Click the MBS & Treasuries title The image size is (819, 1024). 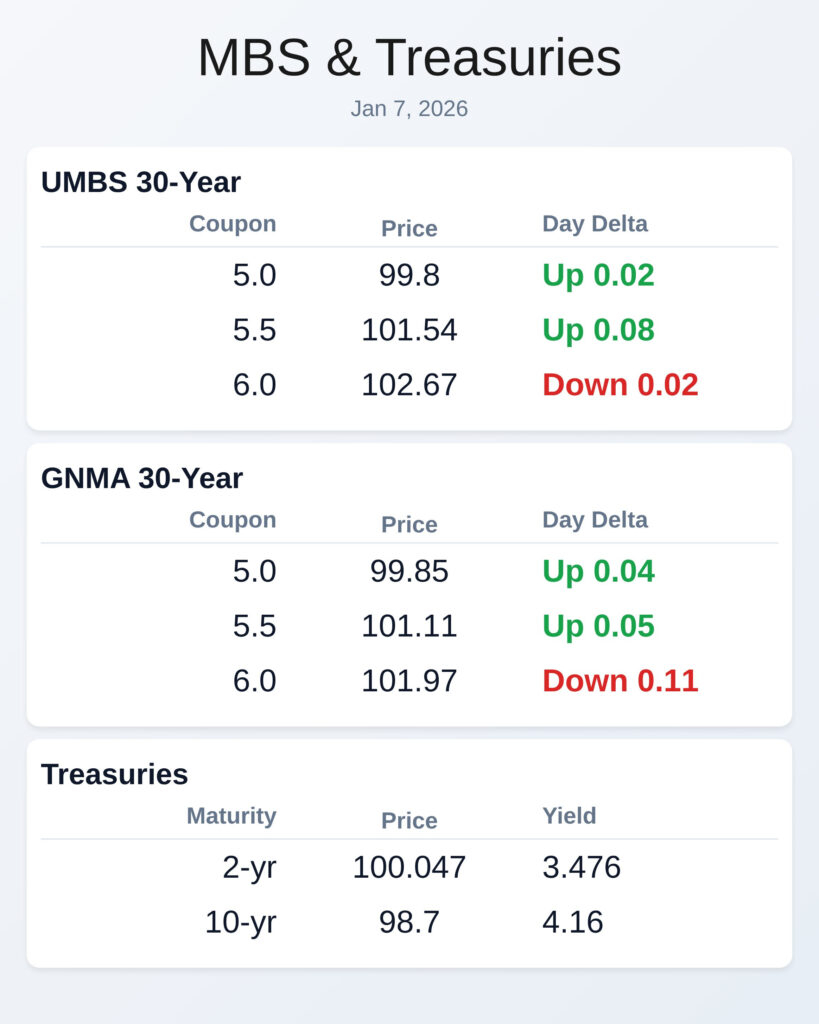click(x=409, y=58)
